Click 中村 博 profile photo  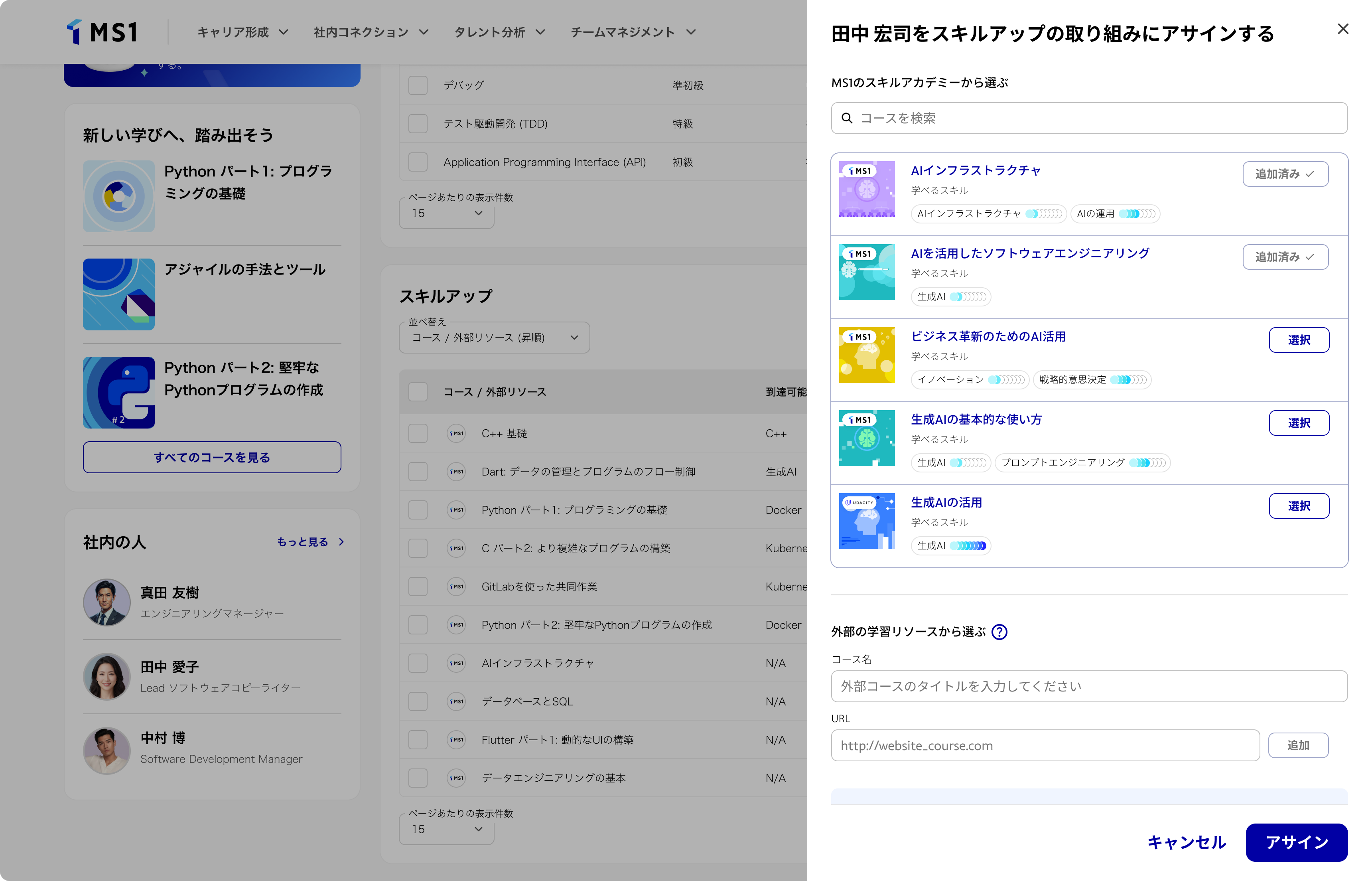[x=107, y=751]
